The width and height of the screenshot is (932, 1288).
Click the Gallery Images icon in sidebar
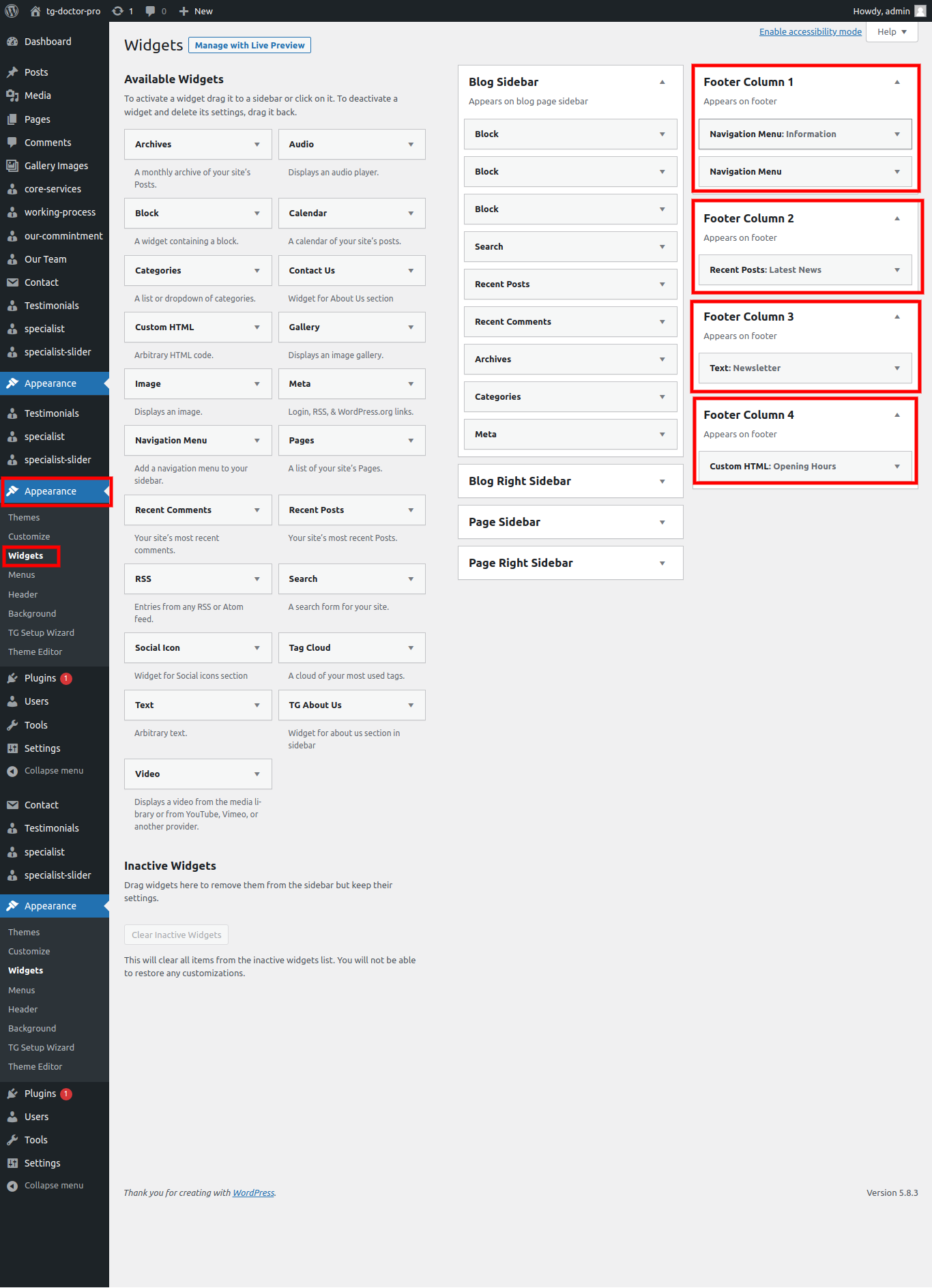pos(12,166)
